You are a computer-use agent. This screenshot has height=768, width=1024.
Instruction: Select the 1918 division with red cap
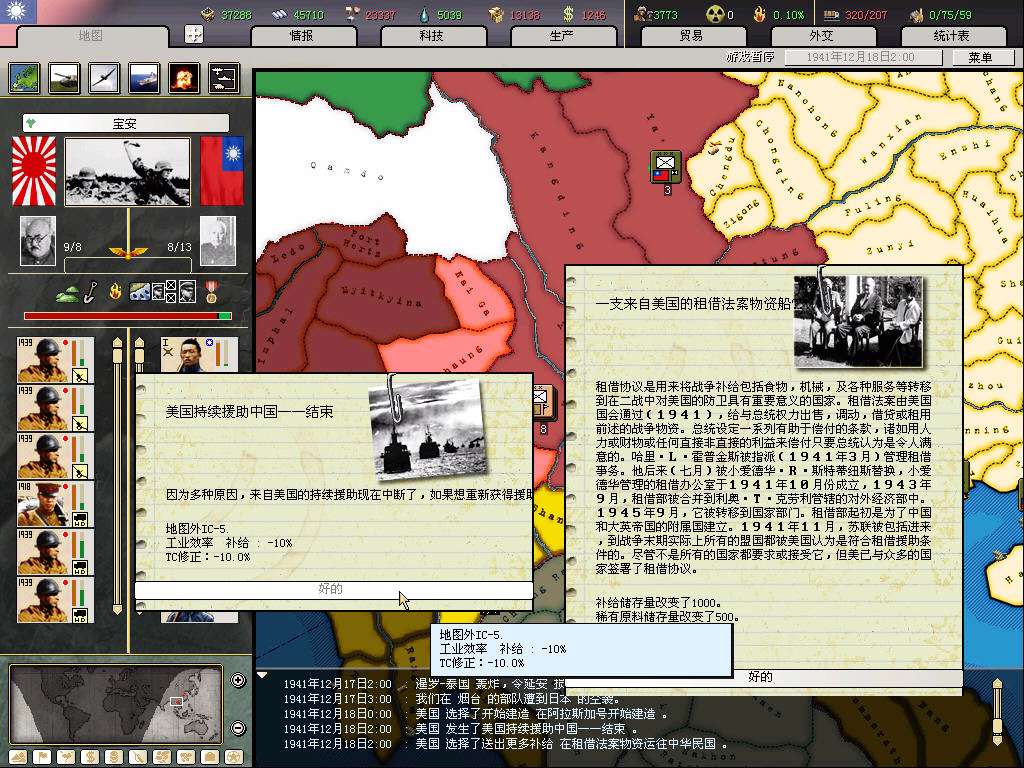tap(56, 505)
